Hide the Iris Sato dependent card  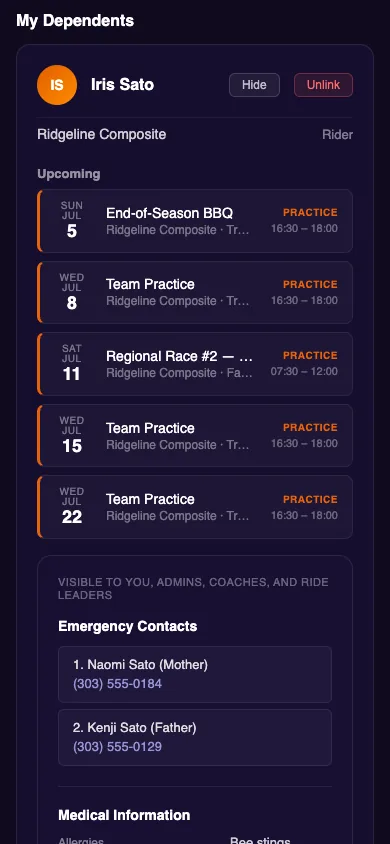point(254,85)
